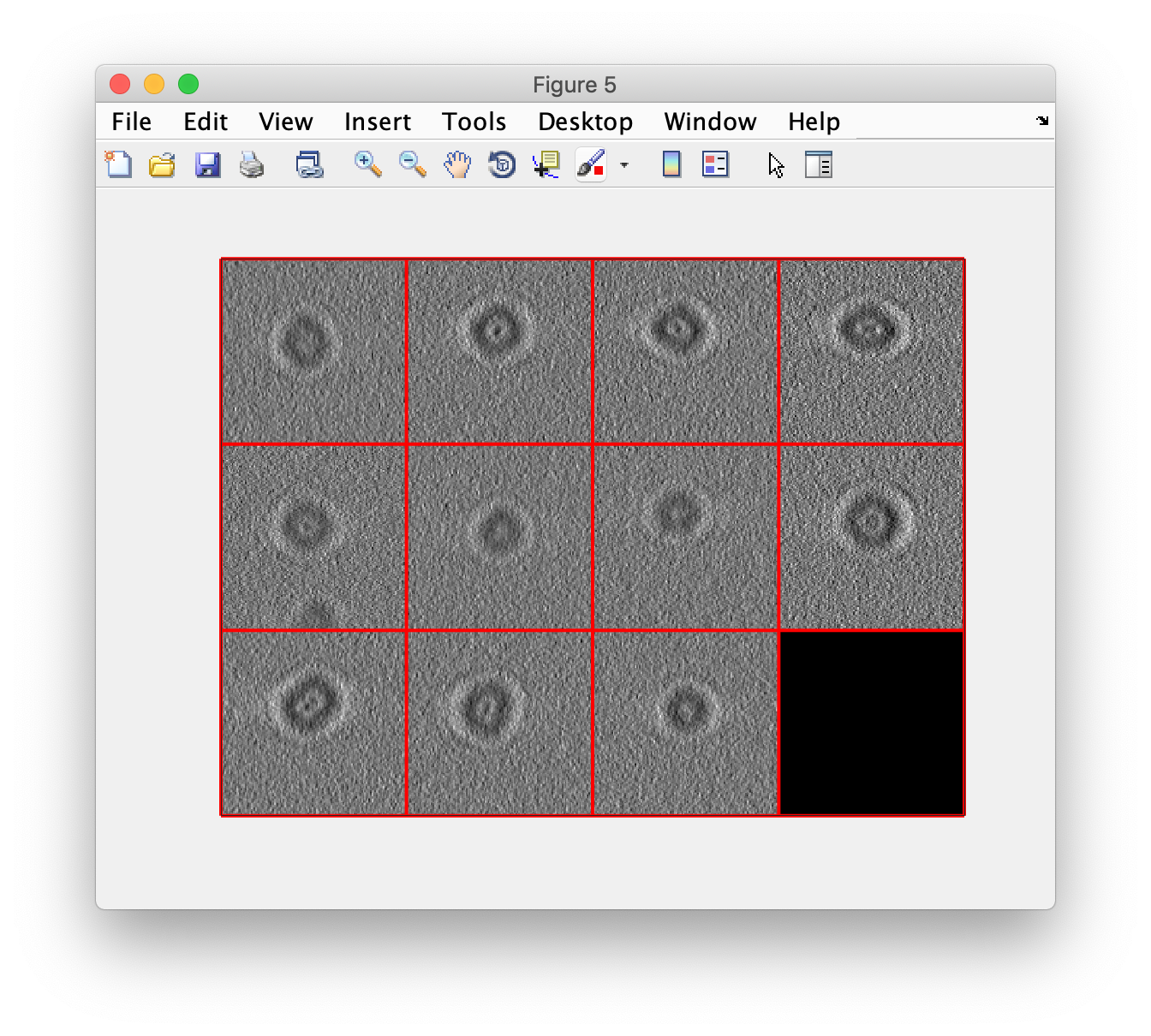This screenshot has height=1036, width=1151.
Task: Click the black empty tile in montage
Action: coord(872,723)
